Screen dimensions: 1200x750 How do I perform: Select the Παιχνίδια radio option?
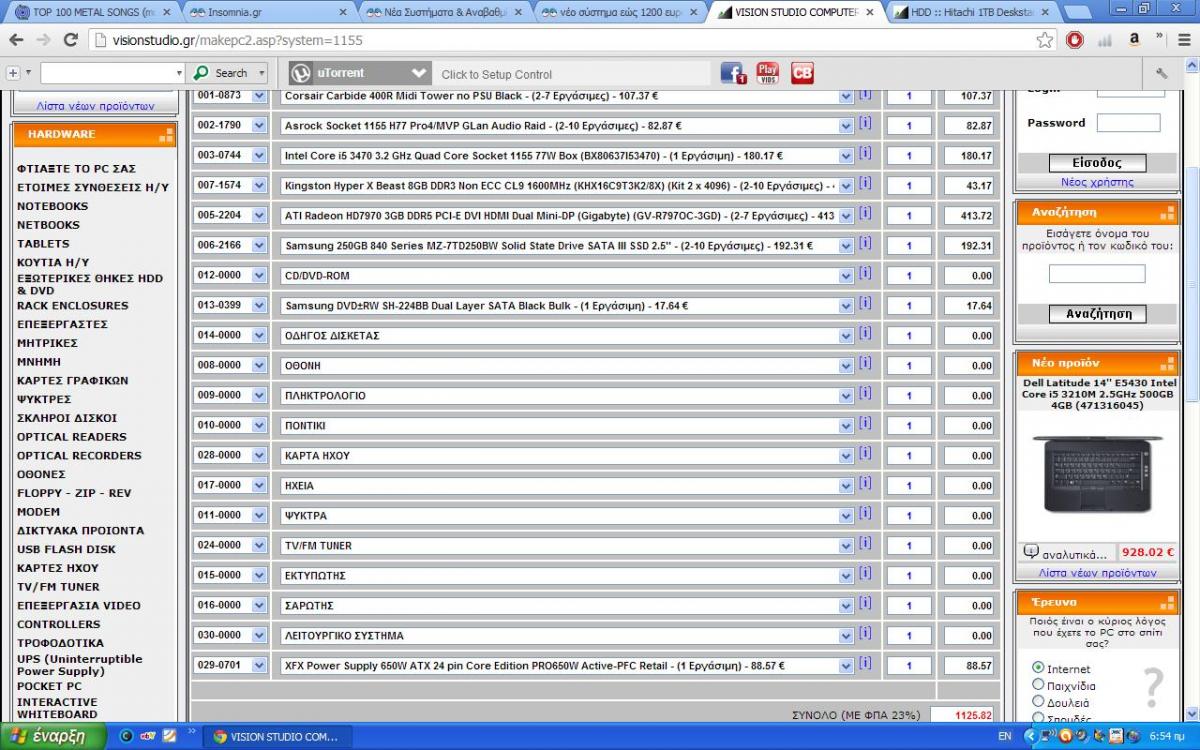point(1038,685)
